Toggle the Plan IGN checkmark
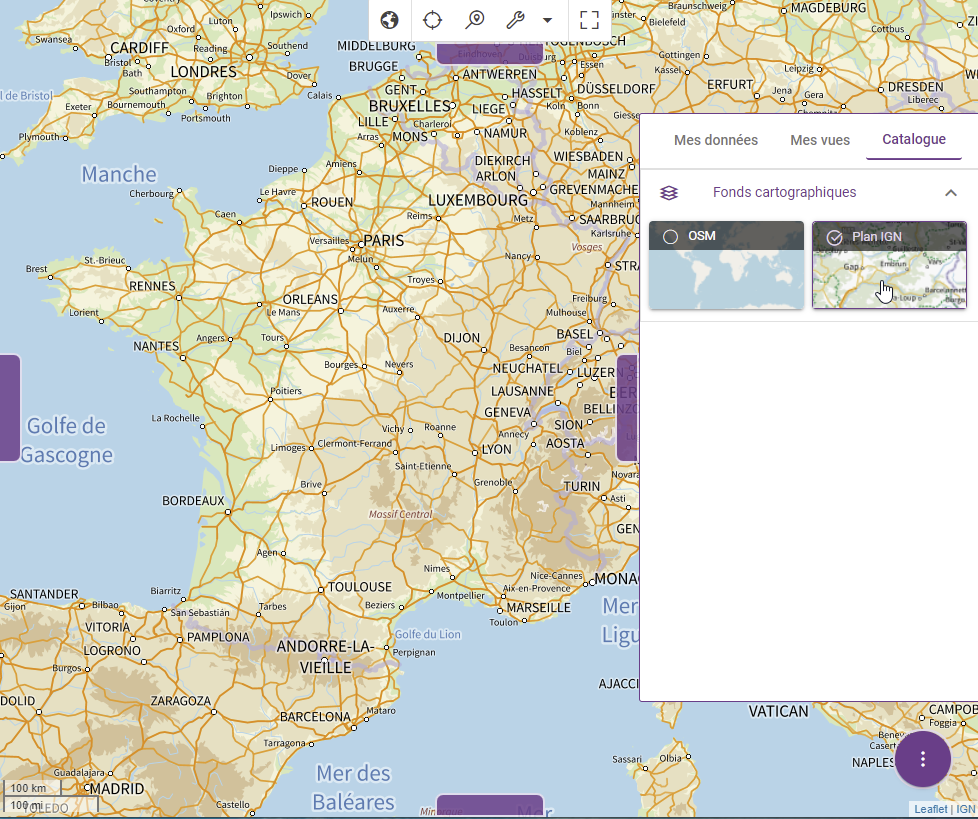The height and width of the screenshot is (819, 978). click(x=834, y=237)
